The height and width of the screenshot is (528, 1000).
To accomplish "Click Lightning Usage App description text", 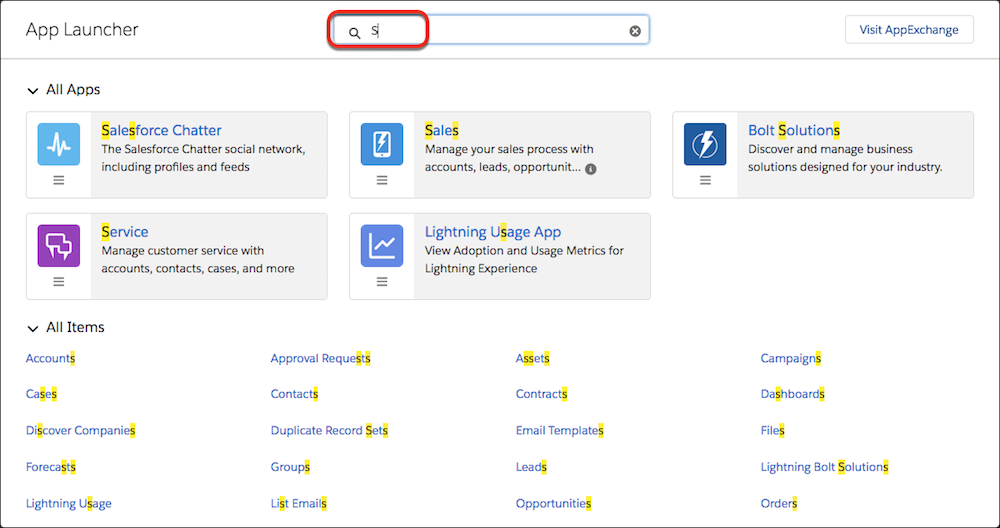I will point(524,260).
